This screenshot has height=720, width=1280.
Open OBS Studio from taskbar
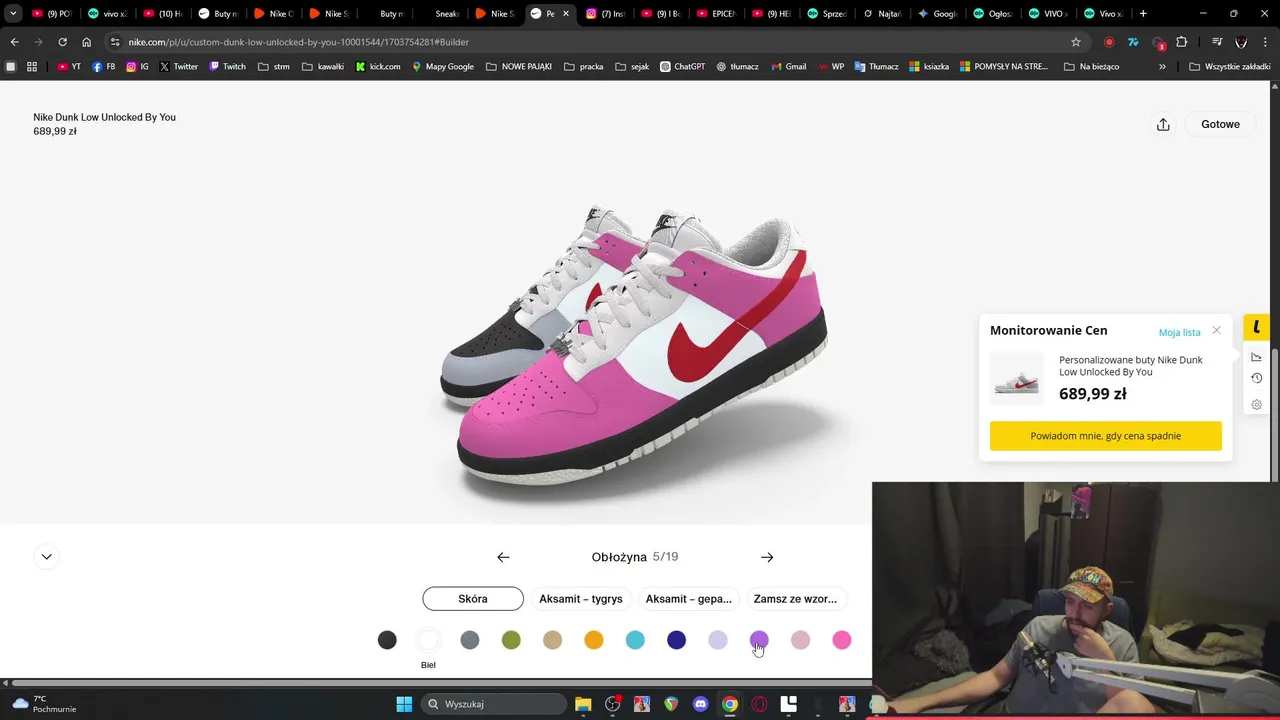pos(612,704)
